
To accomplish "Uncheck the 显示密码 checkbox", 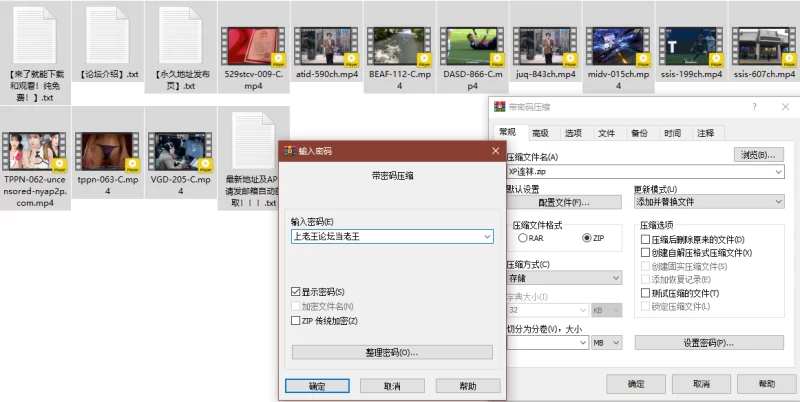I will [x=296, y=291].
